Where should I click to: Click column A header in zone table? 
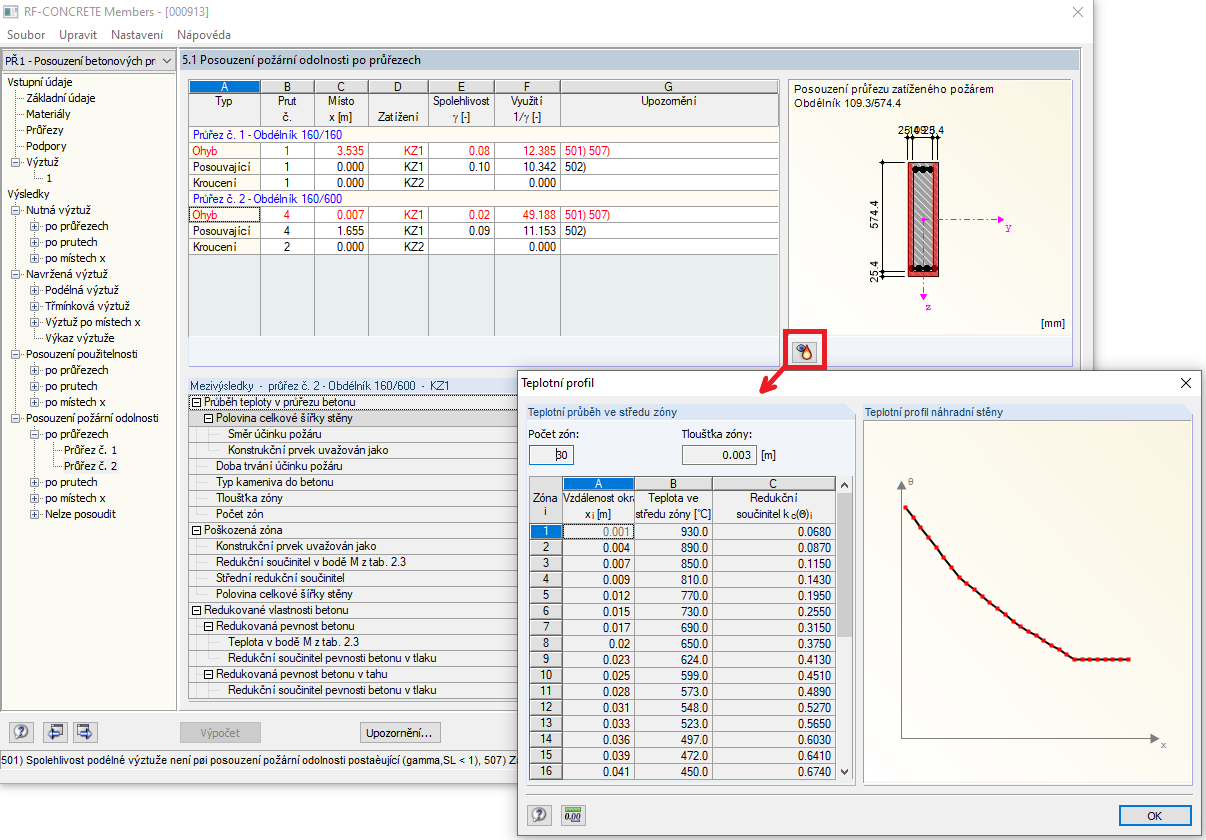pyautogui.click(x=598, y=484)
